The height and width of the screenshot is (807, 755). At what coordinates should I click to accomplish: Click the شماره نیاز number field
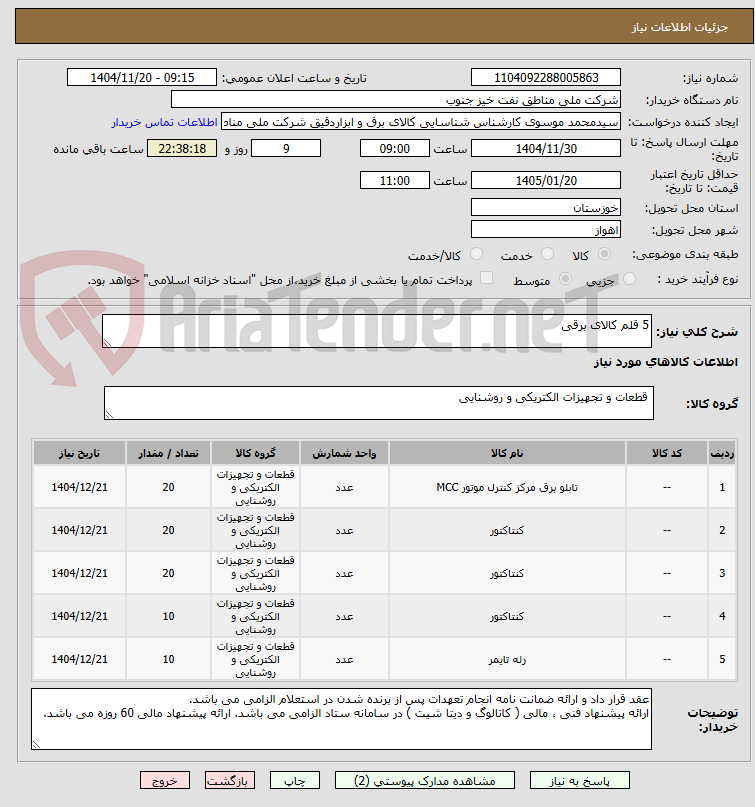coord(546,78)
